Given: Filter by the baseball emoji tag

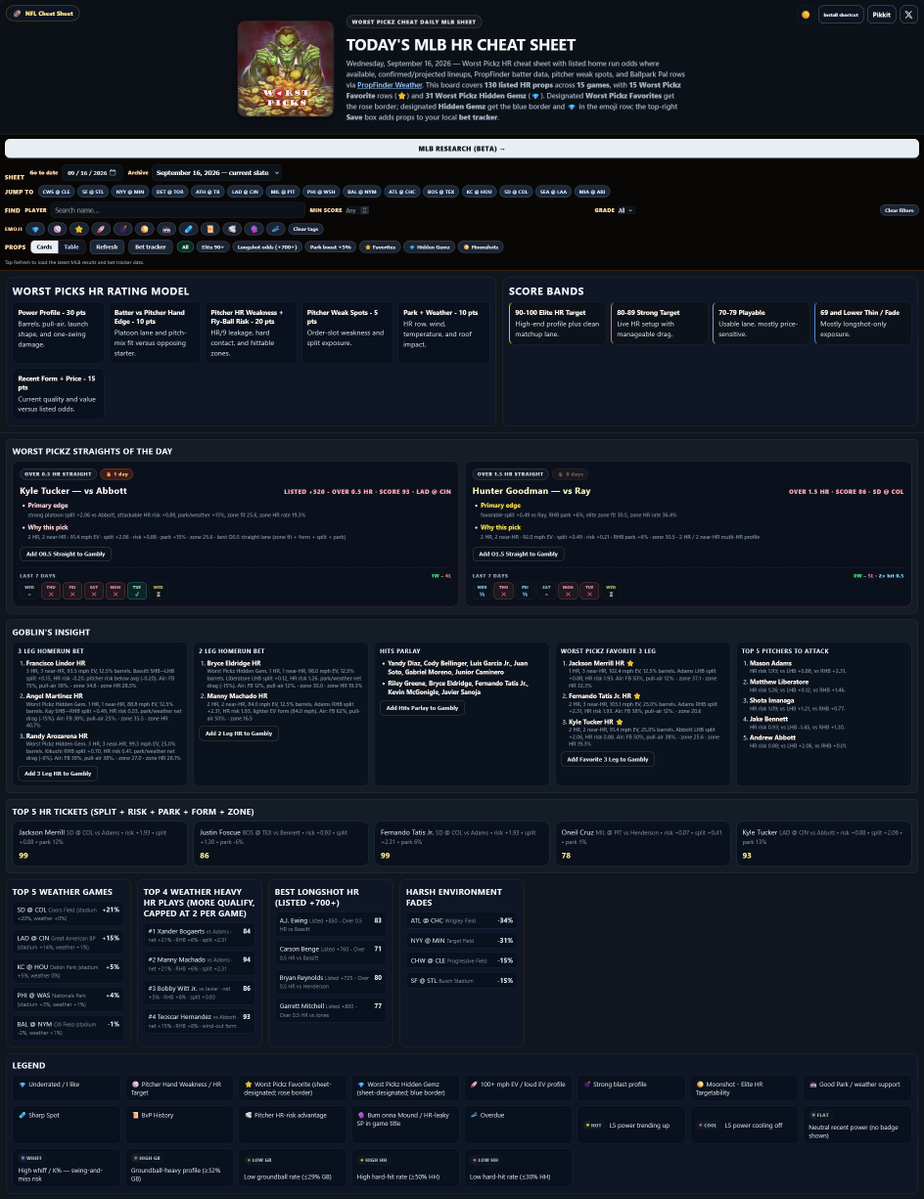Looking at the screenshot, I should pyautogui.click(x=57, y=229).
